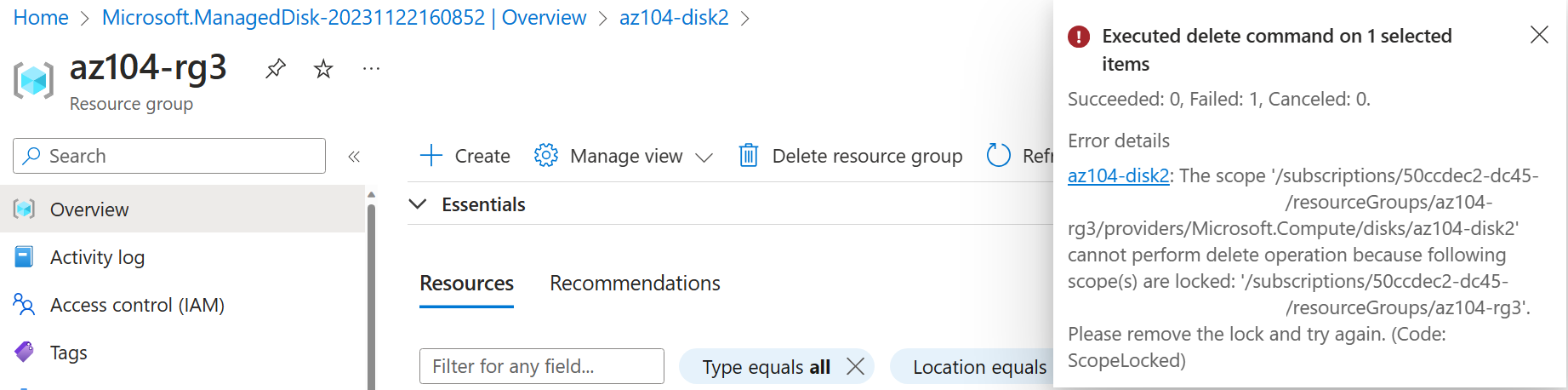Pin the az104-rg3 resource group

pyautogui.click(x=275, y=69)
